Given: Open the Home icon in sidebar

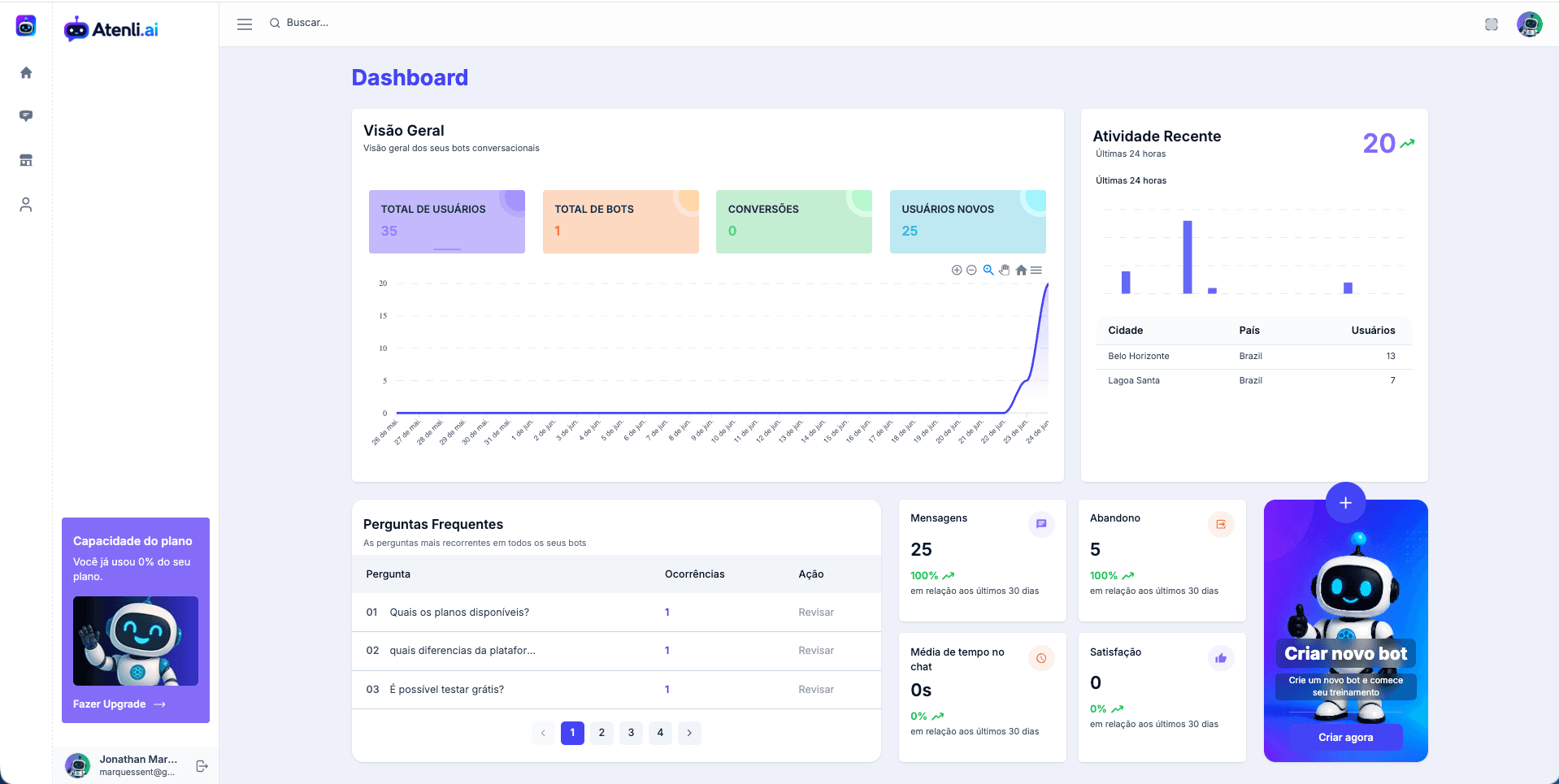Looking at the screenshot, I should point(26,73).
